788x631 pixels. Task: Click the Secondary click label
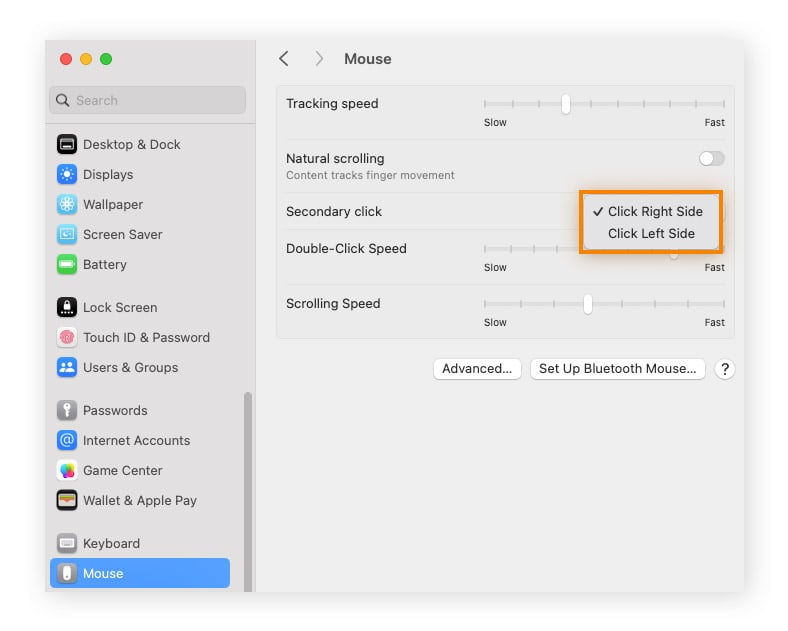(334, 212)
